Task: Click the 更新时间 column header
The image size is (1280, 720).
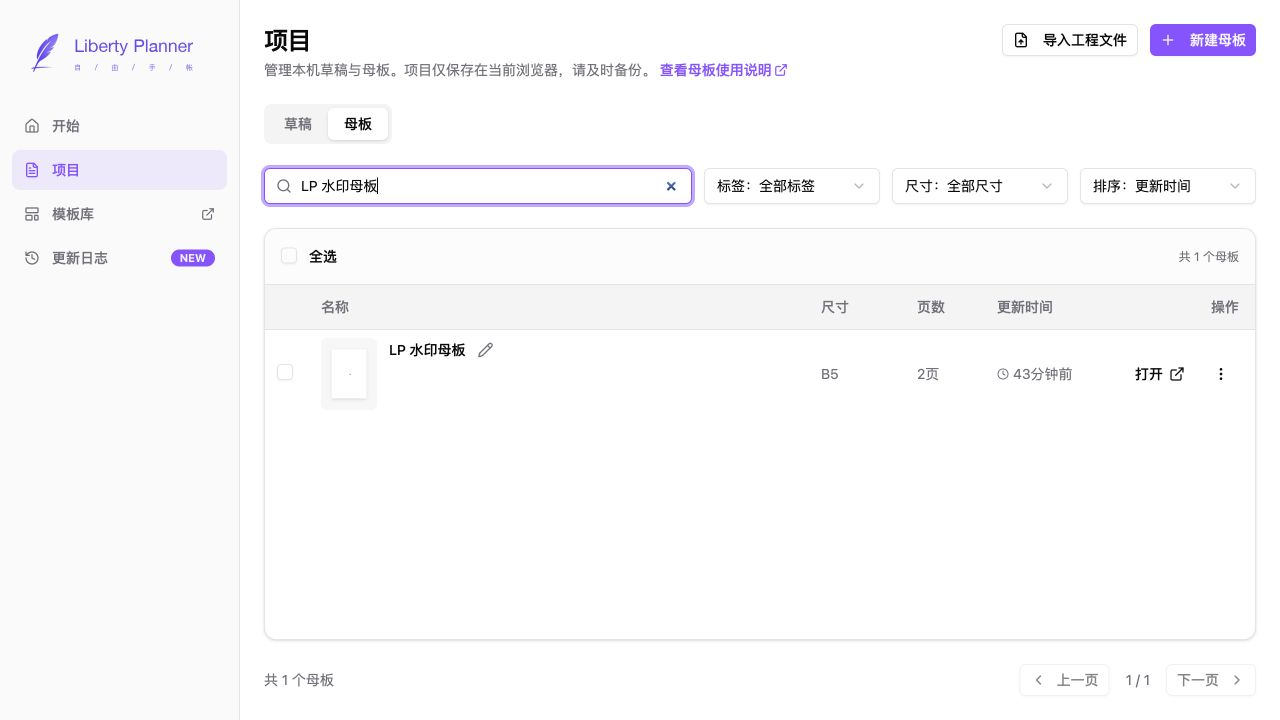Action: (1025, 307)
